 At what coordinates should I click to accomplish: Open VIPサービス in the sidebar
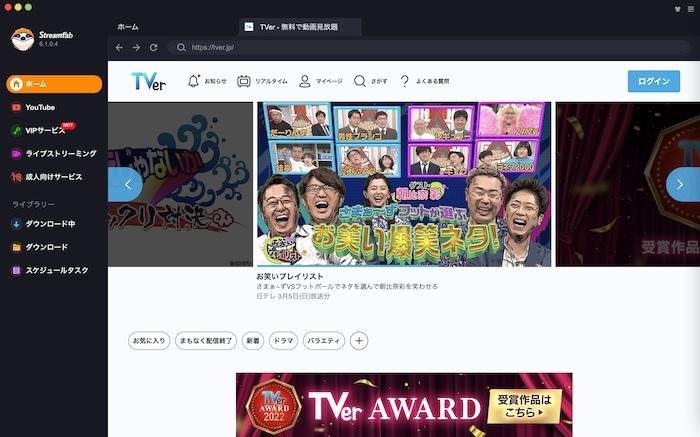coord(45,130)
